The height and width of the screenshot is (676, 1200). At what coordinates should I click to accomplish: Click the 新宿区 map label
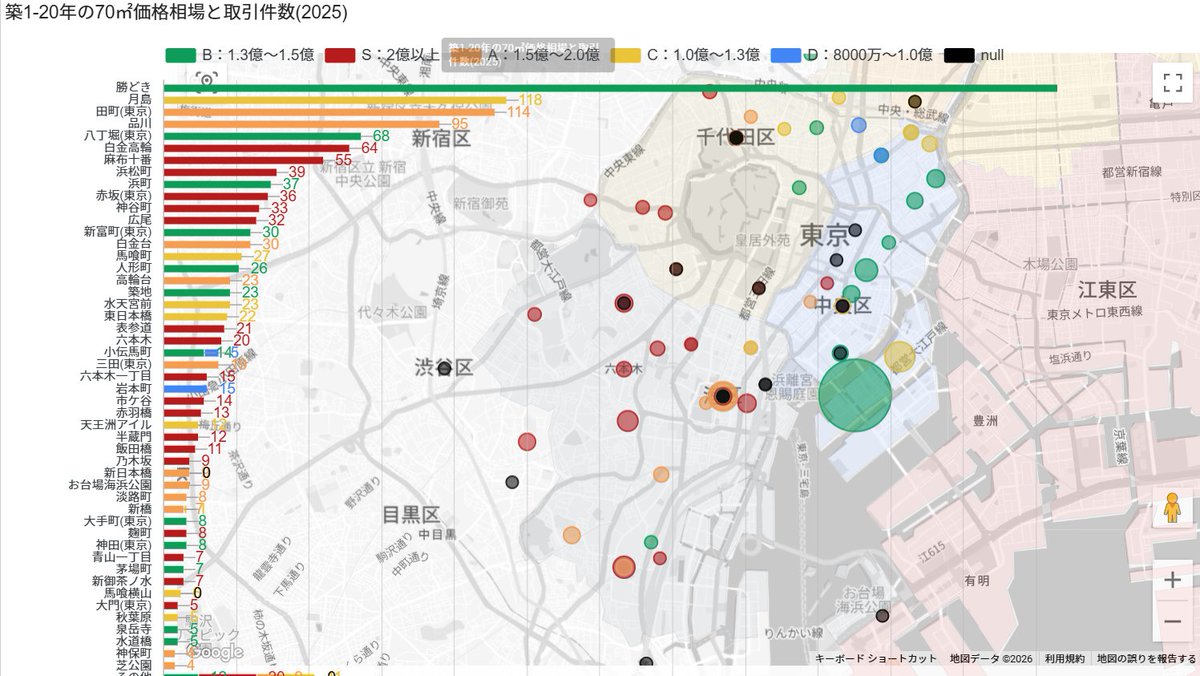[440, 138]
